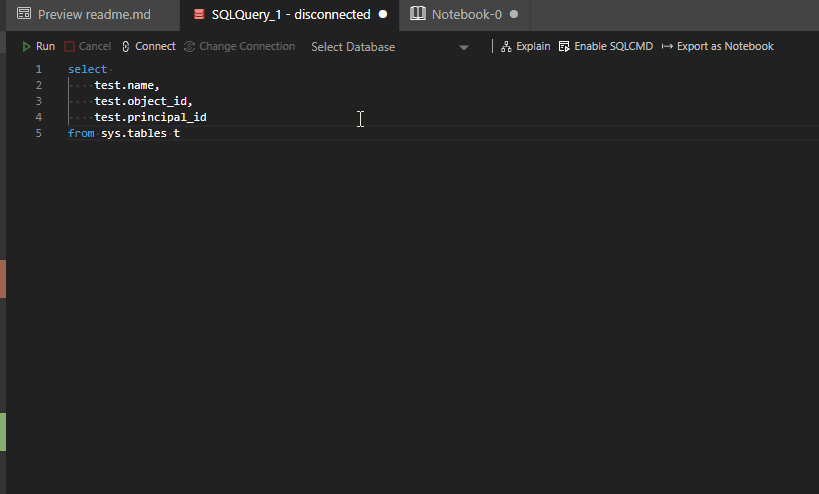
Task: Click the Change Connection label
Action: point(247,46)
